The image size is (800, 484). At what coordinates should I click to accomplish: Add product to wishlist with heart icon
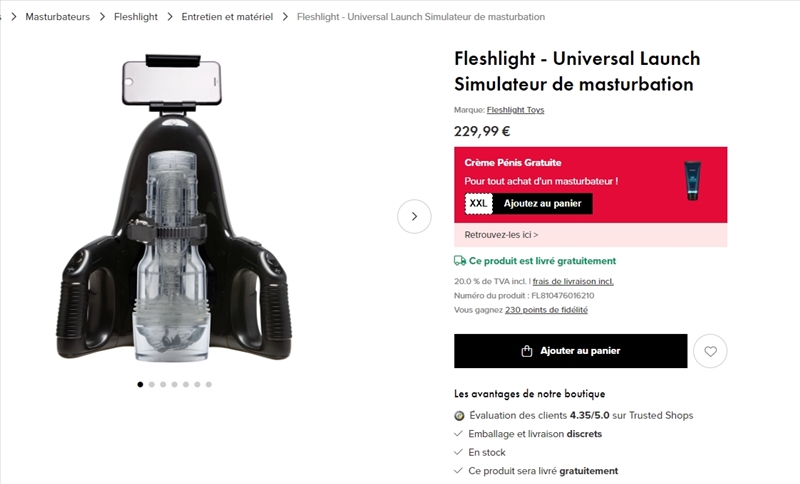(710, 351)
